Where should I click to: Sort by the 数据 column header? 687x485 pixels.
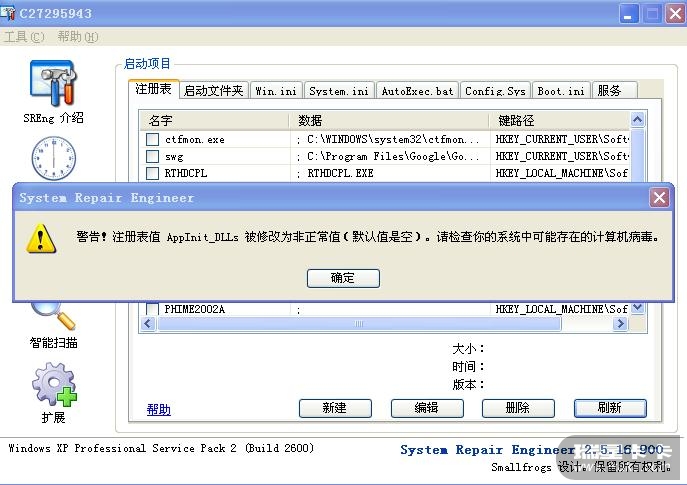(x=389, y=120)
